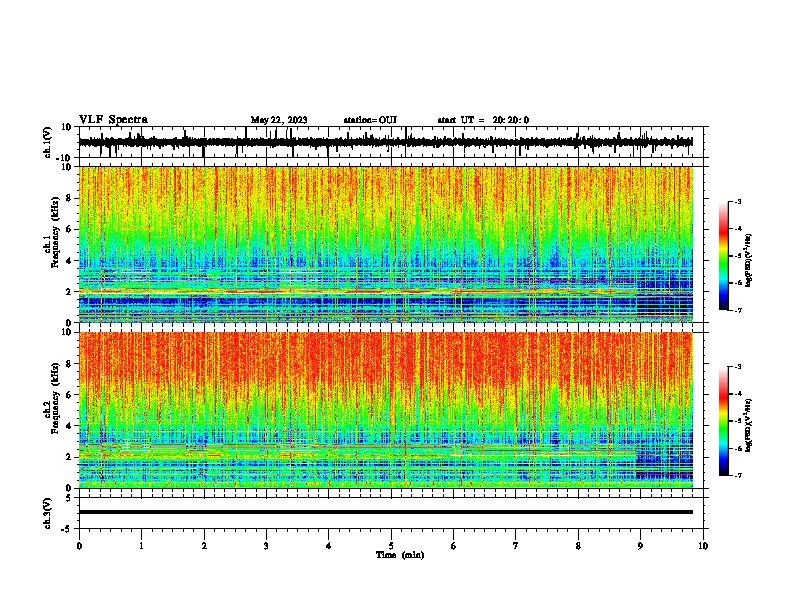
Task: Select the "May 22, 2023" date text
Action: (279, 120)
